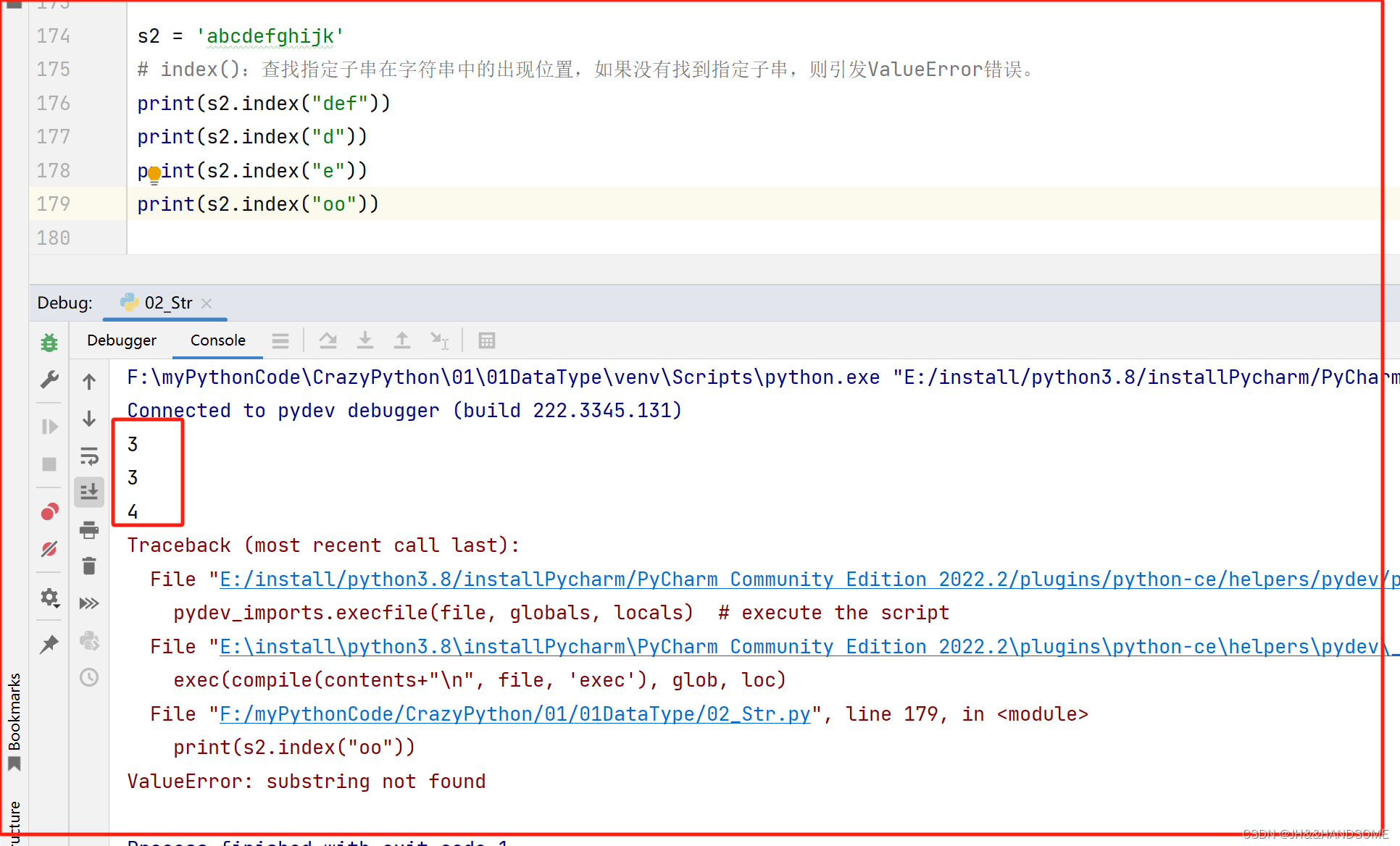
Task: Click the Down the Stack Trace arrow
Action: tap(89, 419)
